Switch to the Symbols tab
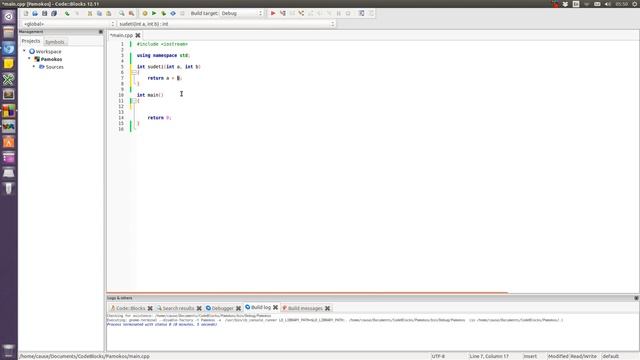The width and height of the screenshot is (640, 360). point(55,42)
